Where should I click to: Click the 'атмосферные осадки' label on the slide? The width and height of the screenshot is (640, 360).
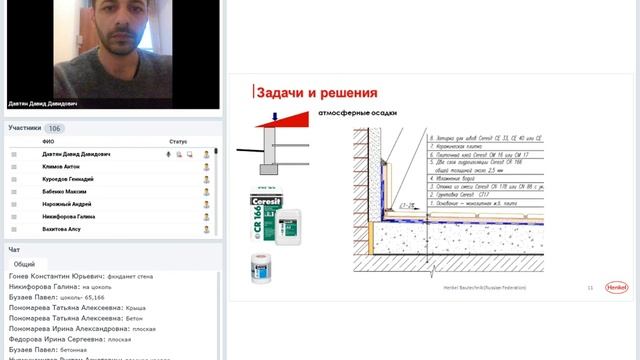pyautogui.click(x=358, y=113)
